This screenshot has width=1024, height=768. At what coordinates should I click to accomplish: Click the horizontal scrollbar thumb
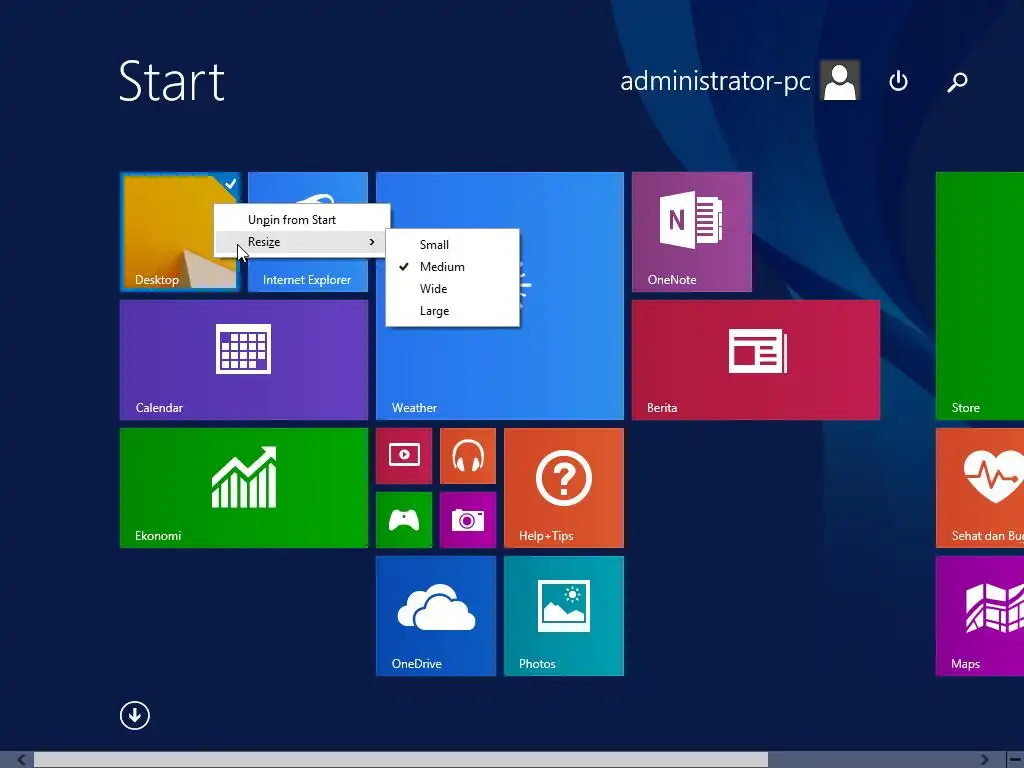[x=400, y=760]
